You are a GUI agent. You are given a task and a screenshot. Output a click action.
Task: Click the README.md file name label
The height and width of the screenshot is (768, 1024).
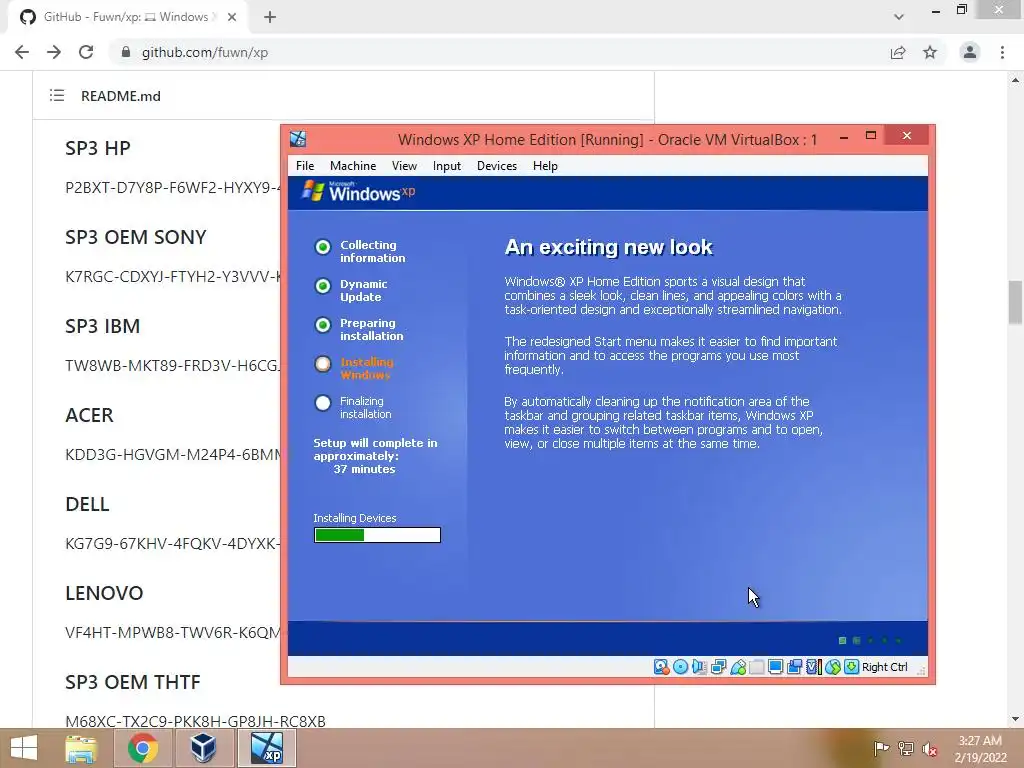click(x=121, y=96)
